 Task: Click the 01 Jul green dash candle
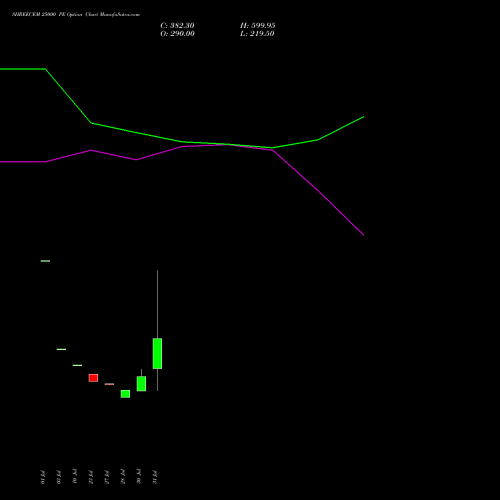45,261
